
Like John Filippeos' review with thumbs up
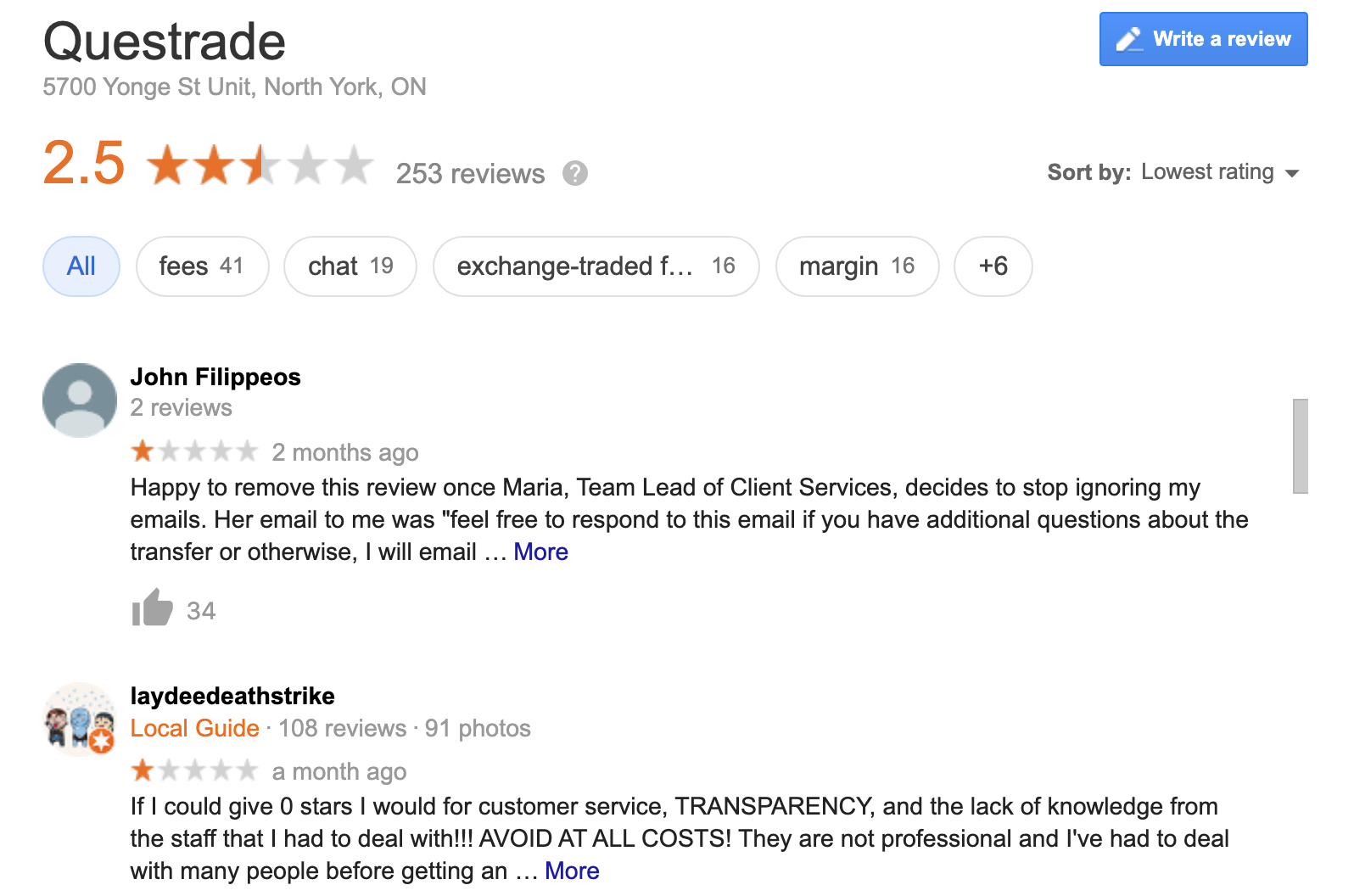[x=153, y=608]
